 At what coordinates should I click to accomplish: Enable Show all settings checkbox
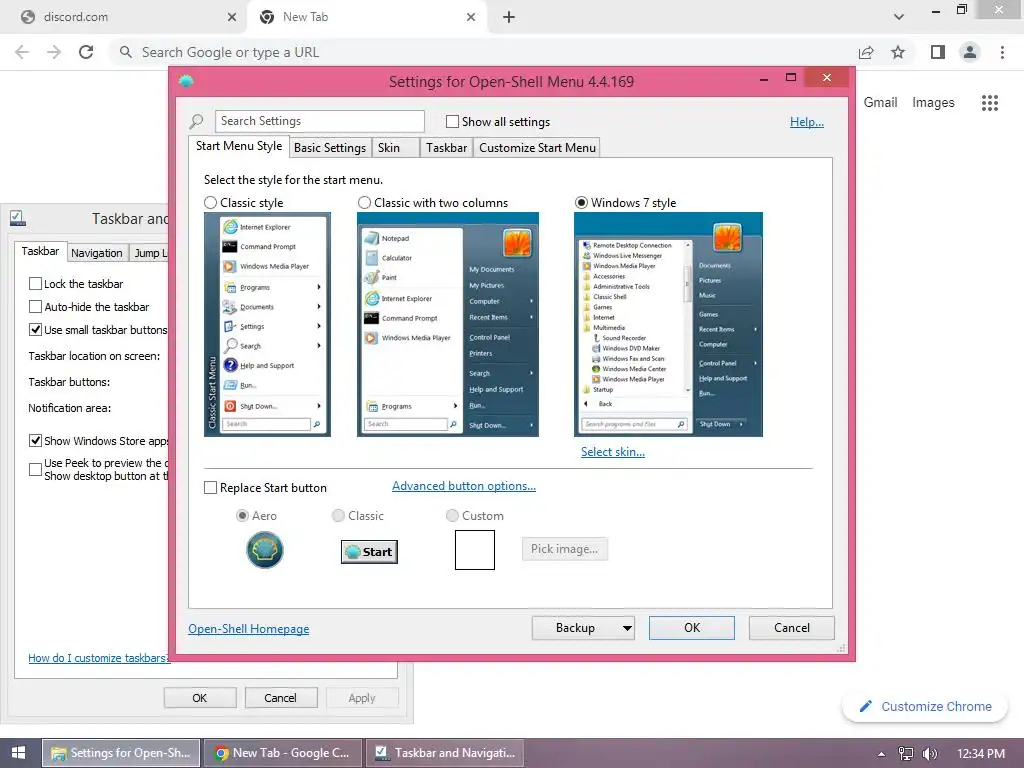tap(452, 121)
